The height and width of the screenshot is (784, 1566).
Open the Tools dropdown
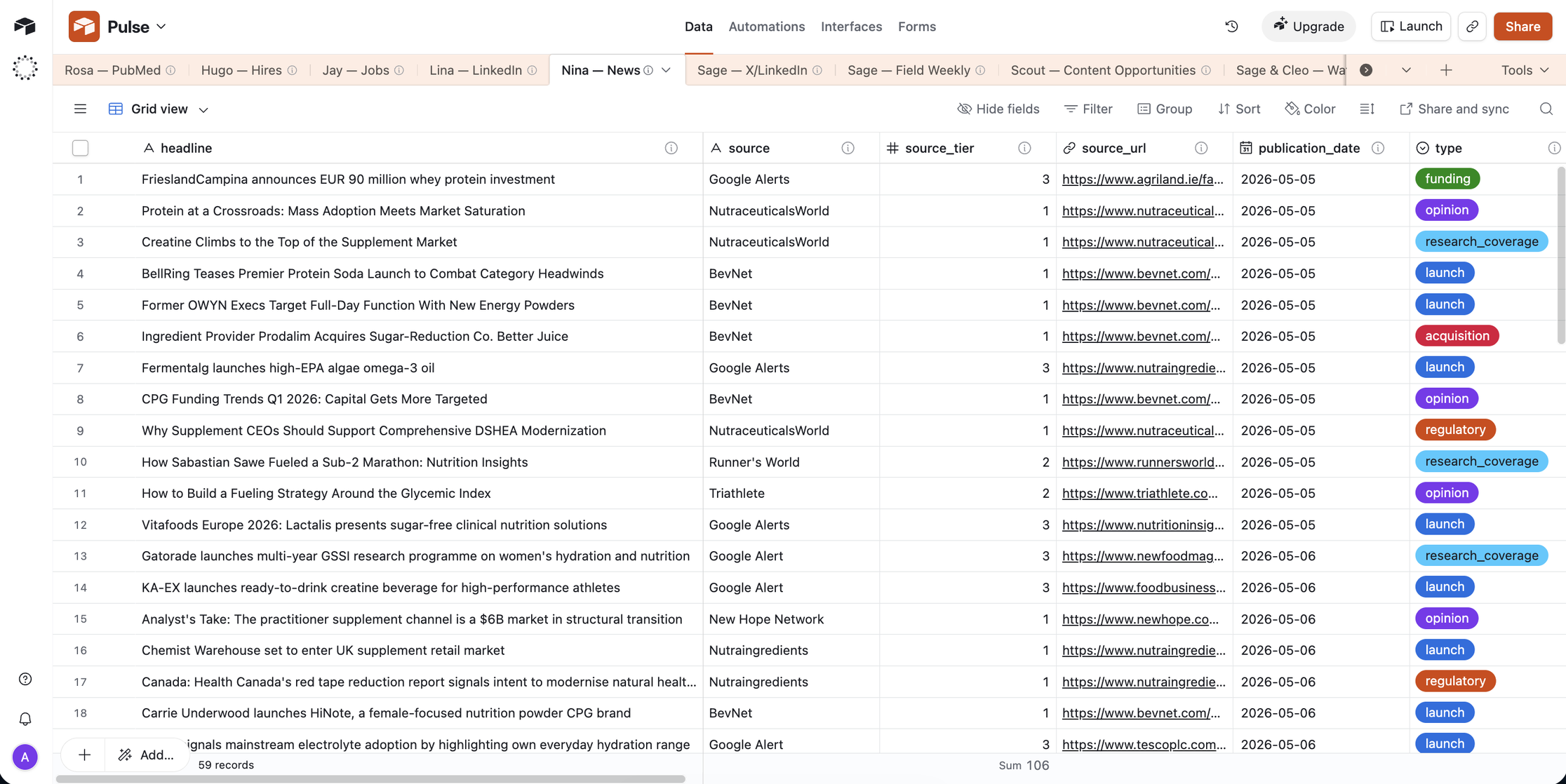(x=1524, y=70)
